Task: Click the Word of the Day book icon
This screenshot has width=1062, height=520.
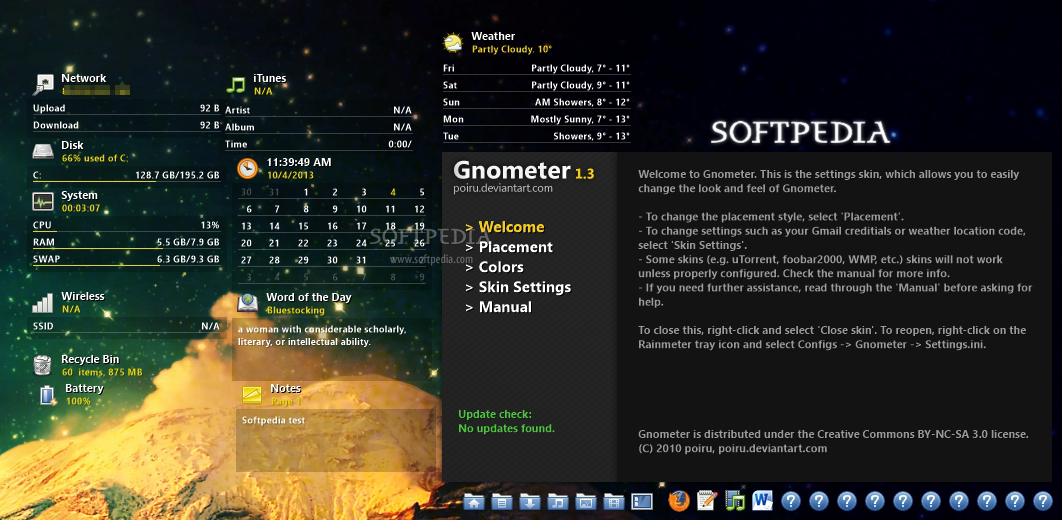Action: (248, 303)
